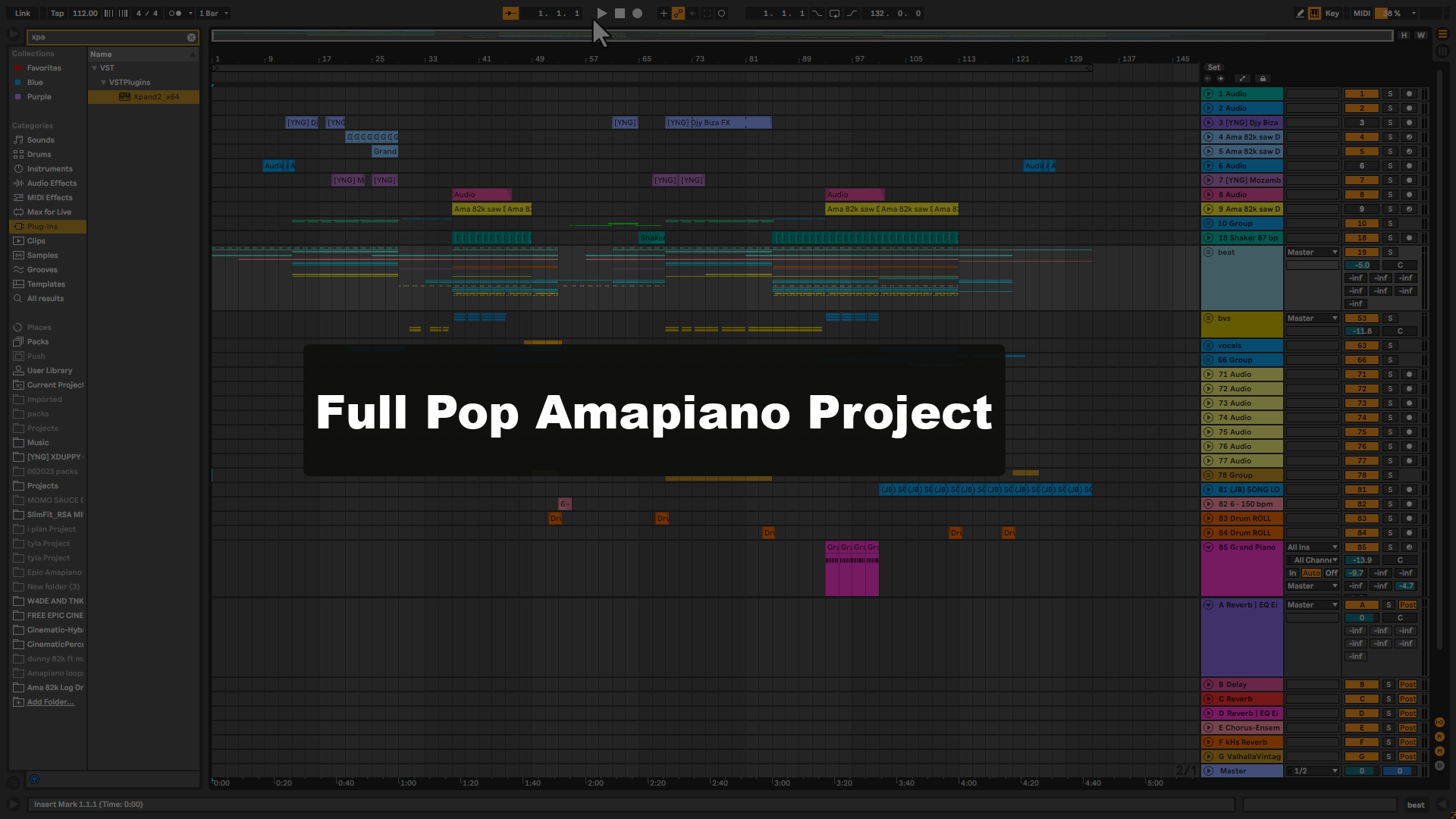Select the Xpand2_x64 plugin in browser results
The width and height of the screenshot is (1456, 819).
coord(155,96)
